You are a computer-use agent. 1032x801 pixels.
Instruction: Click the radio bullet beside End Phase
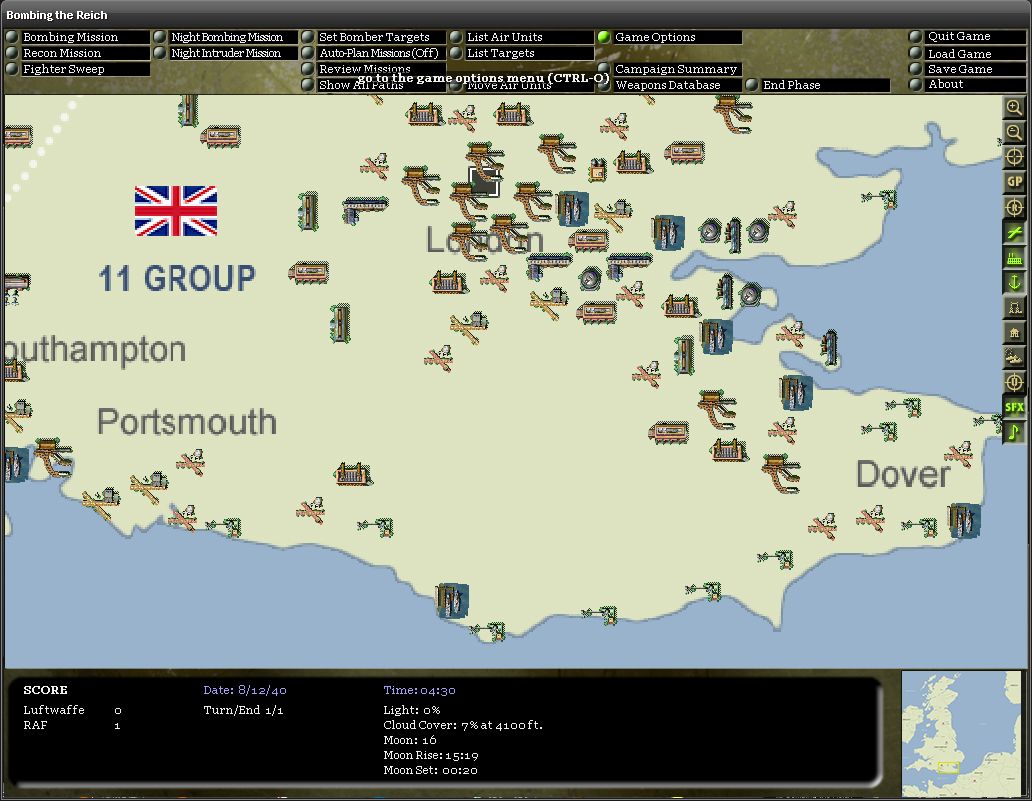coord(752,85)
